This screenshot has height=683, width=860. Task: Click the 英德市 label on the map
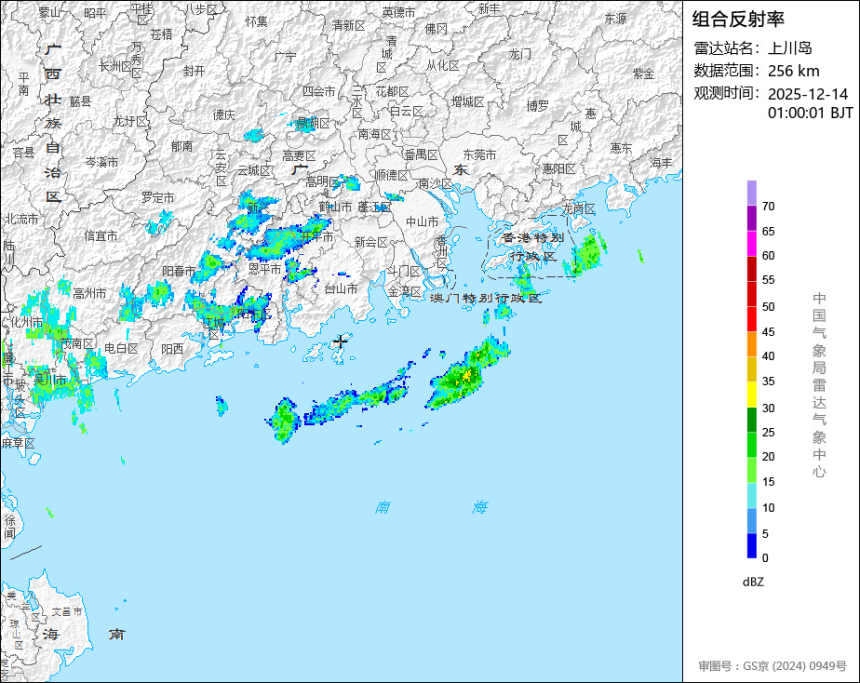click(x=399, y=12)
